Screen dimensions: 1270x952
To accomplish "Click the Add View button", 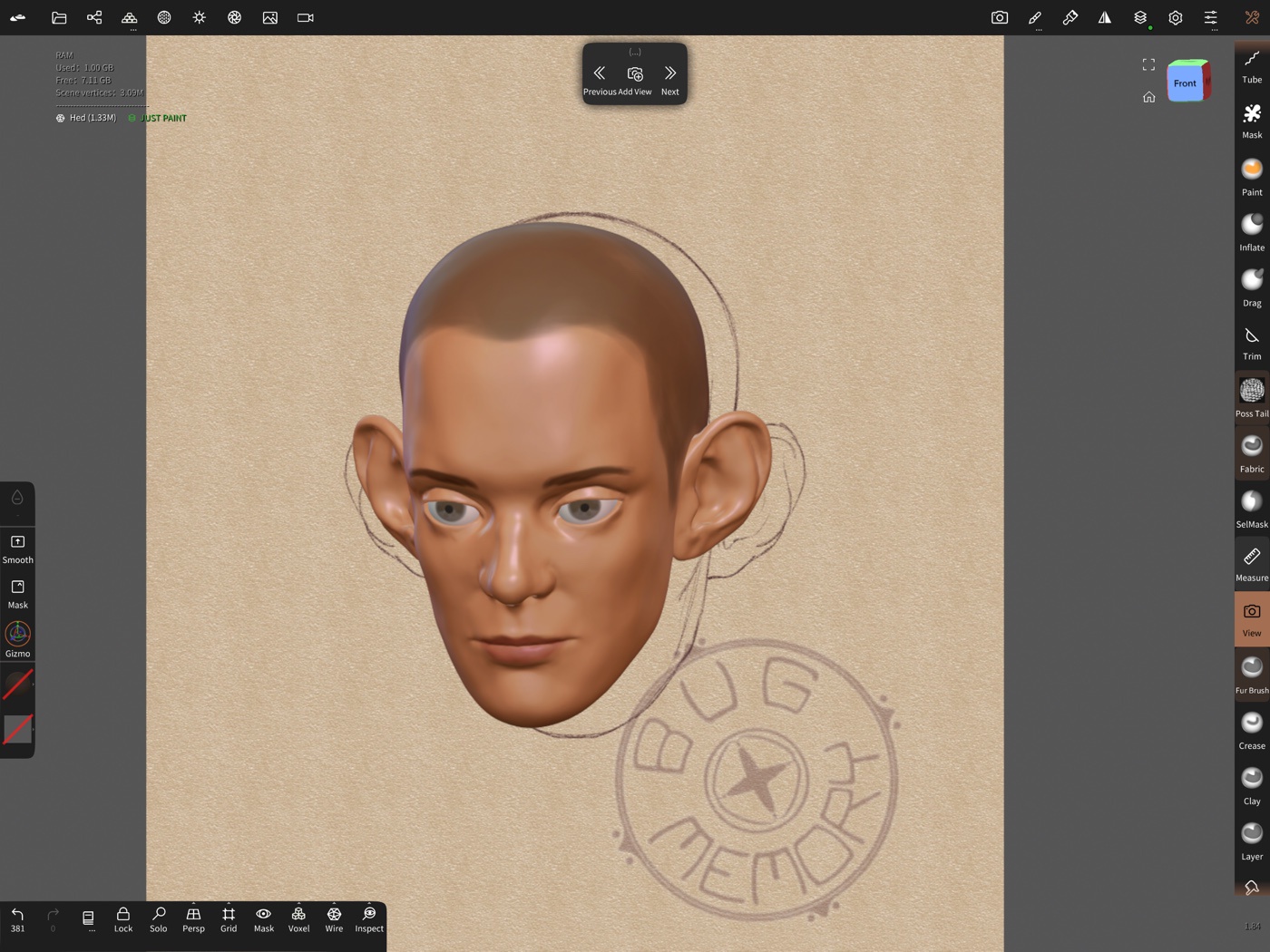I will (x=635, y=80).
